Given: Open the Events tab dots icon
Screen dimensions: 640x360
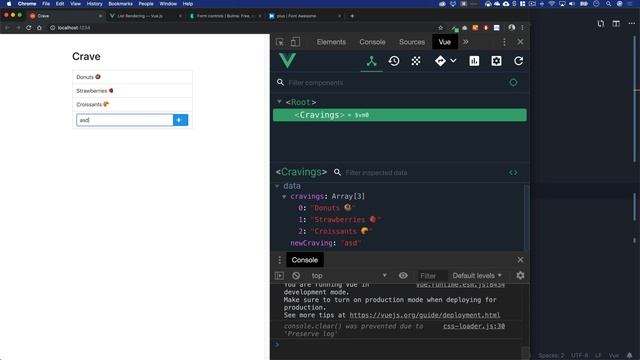Looking at the screenshot, I should click(x=416, y=61).
